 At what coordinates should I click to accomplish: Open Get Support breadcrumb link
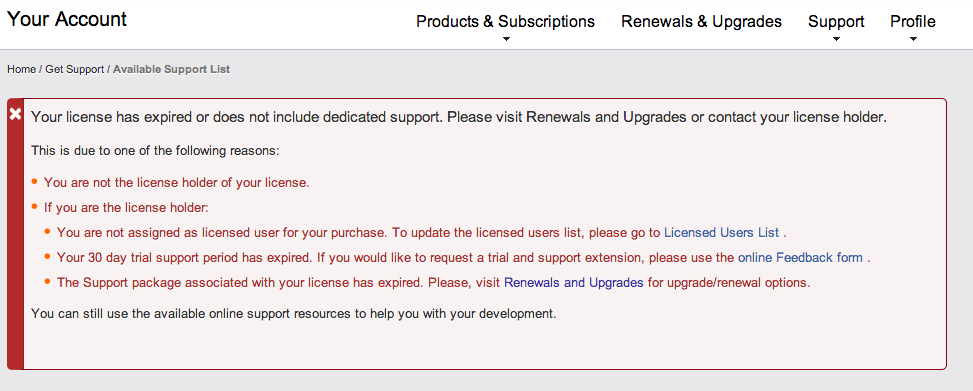click(74, 69)
